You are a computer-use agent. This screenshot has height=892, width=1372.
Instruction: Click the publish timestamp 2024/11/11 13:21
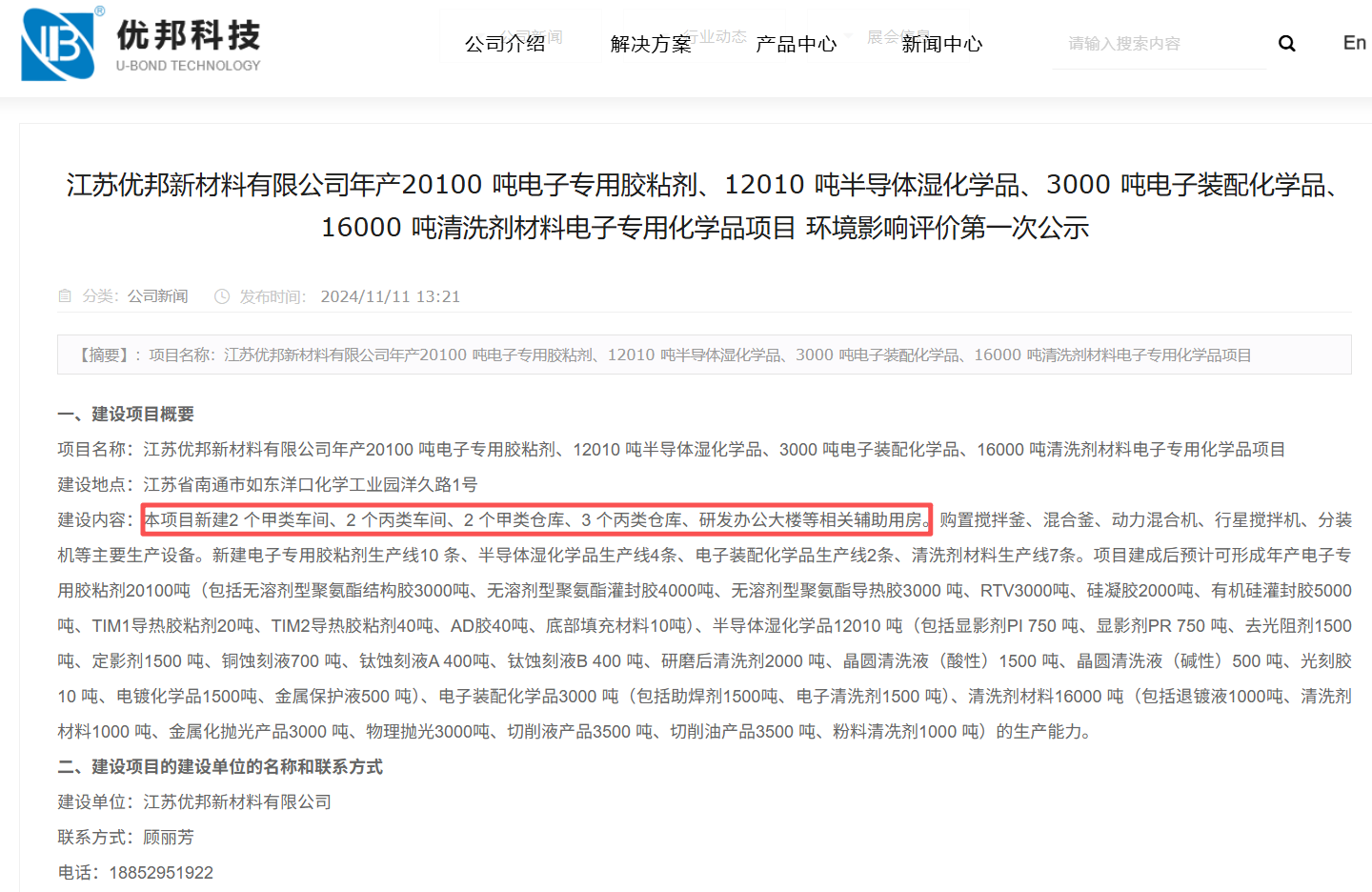[391, 296]
